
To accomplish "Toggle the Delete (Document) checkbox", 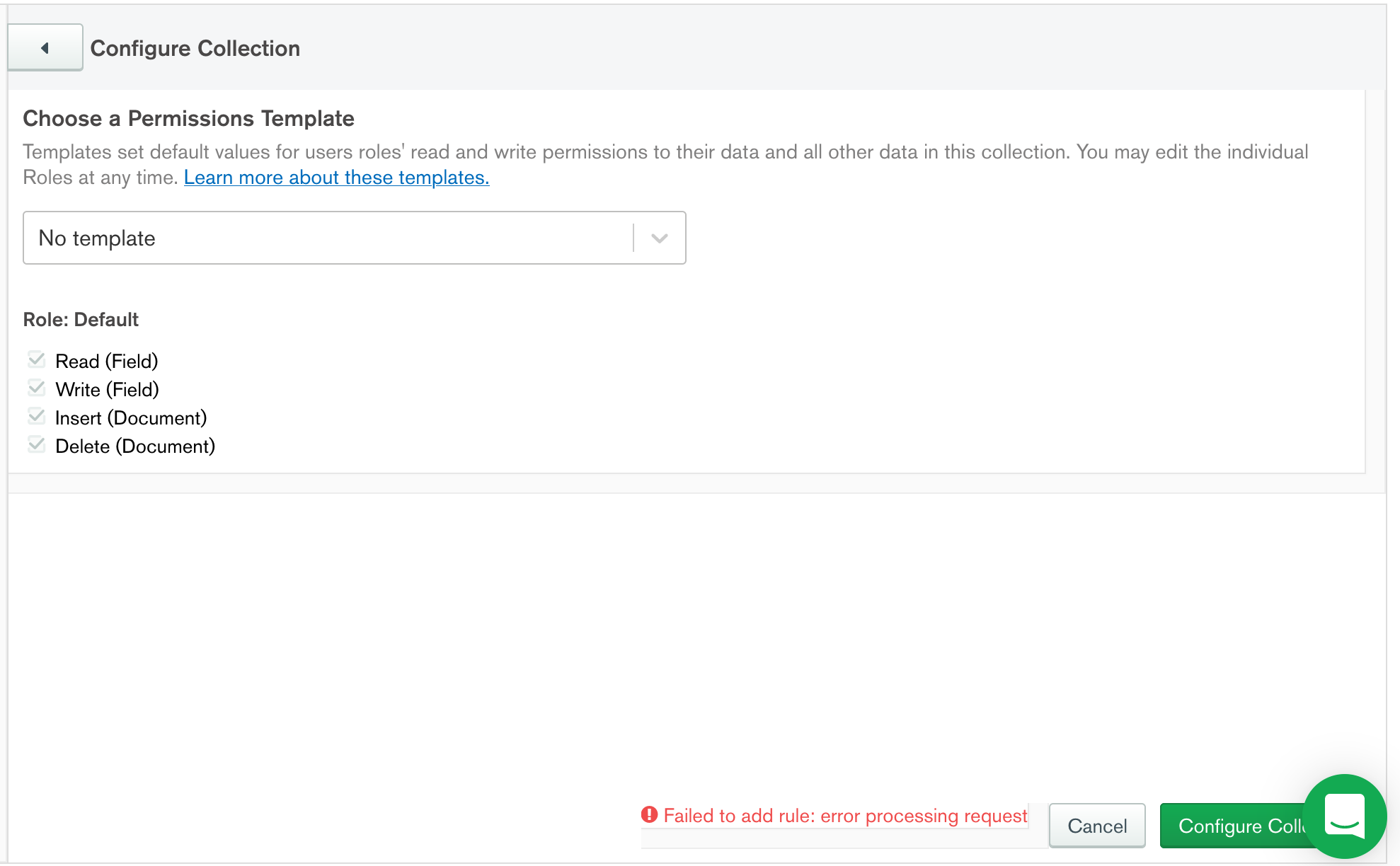I will [x=37, y=445].
